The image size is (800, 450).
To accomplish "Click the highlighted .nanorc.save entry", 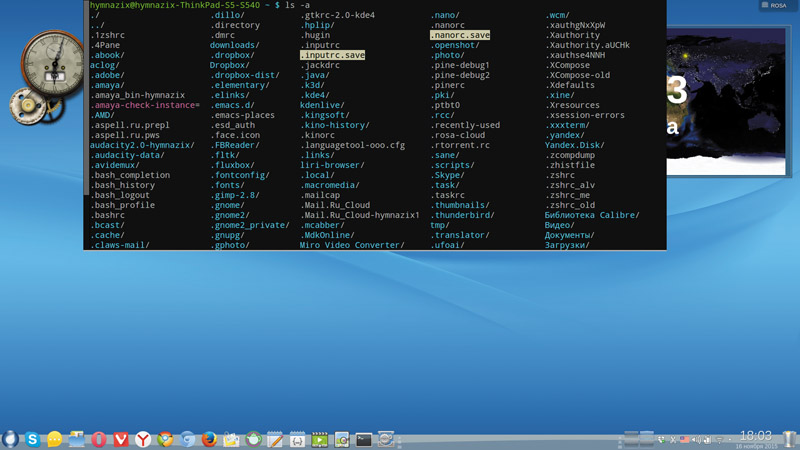I will click(x=460, y=35).
